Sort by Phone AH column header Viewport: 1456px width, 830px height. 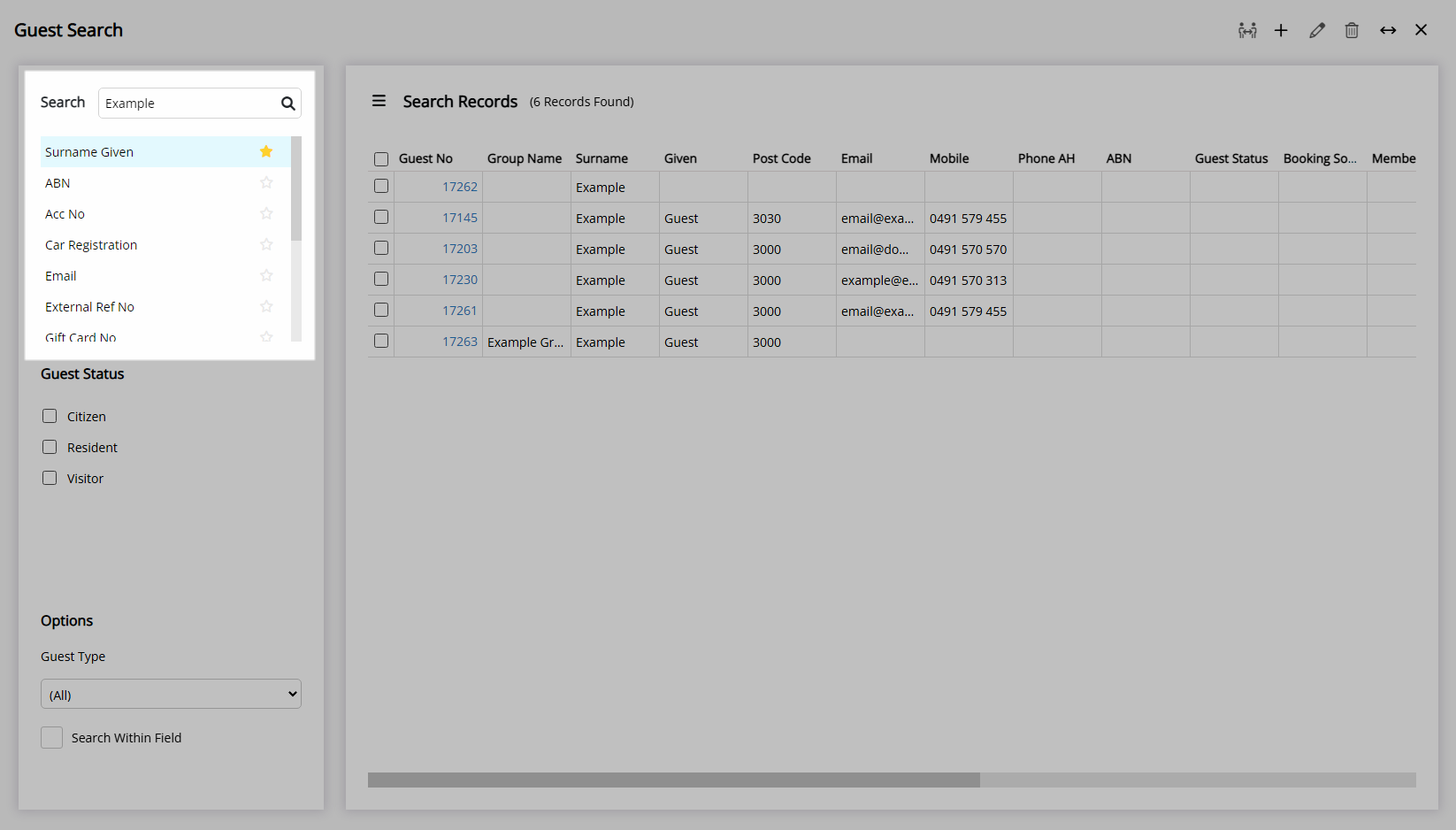tap(1046, 158)
